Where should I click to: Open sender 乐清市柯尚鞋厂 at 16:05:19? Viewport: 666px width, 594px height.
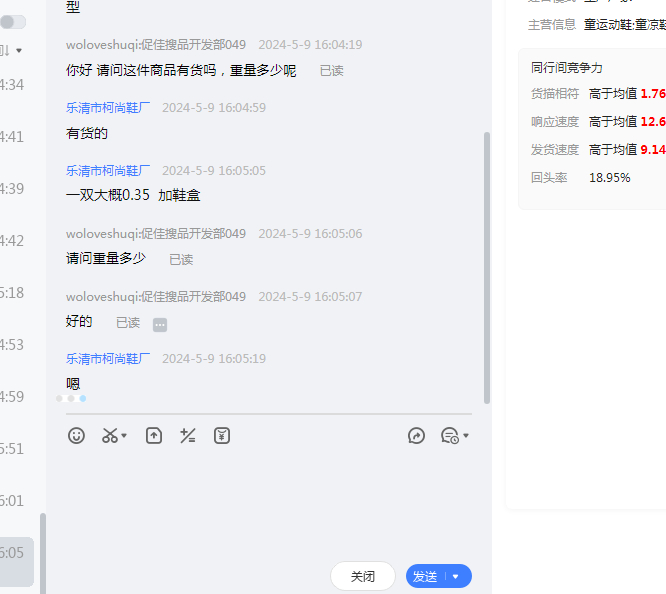pyautogui.click(x=108, y=359)
